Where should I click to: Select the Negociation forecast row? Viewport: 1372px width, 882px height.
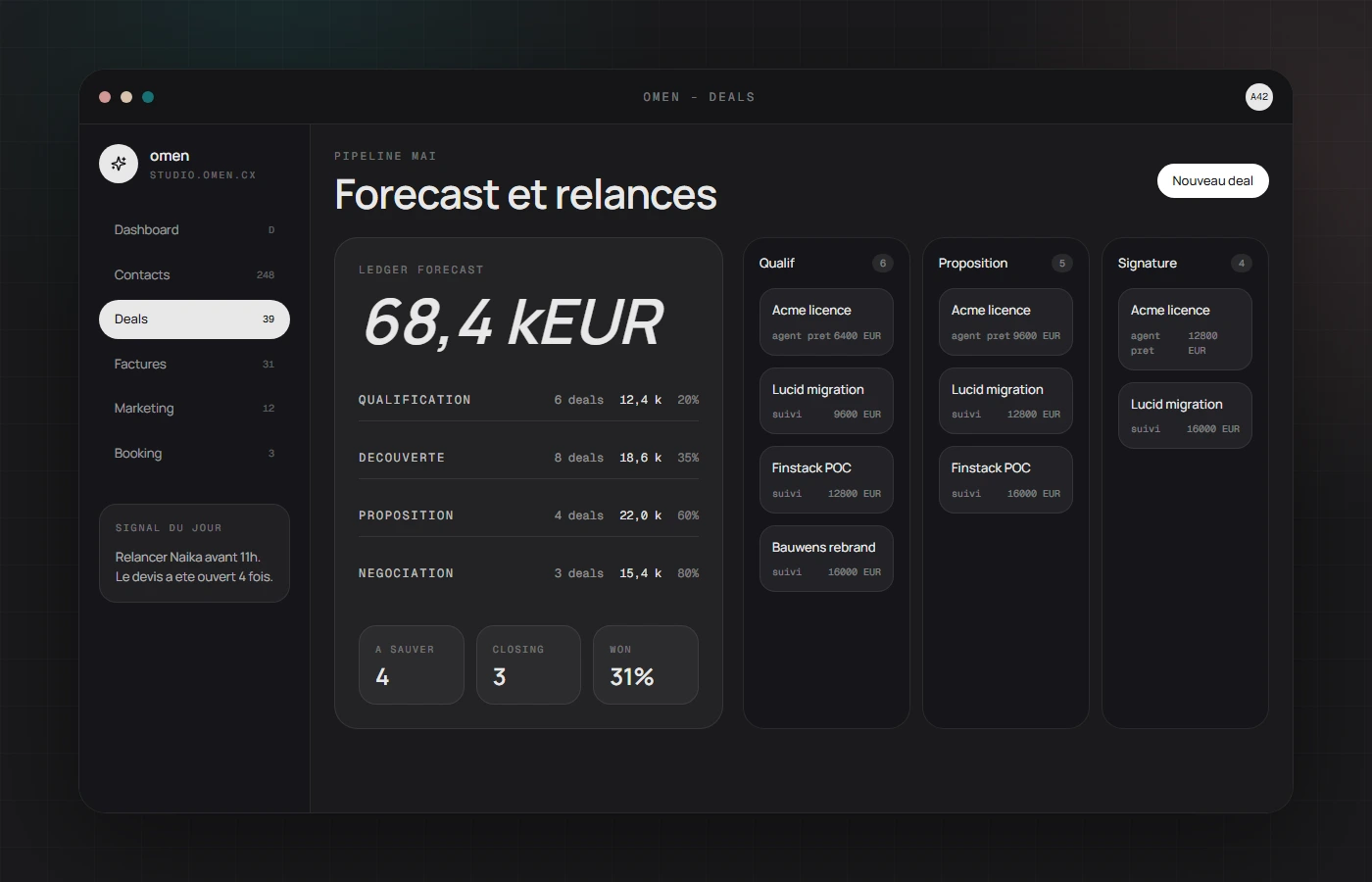tap(528, 573)
